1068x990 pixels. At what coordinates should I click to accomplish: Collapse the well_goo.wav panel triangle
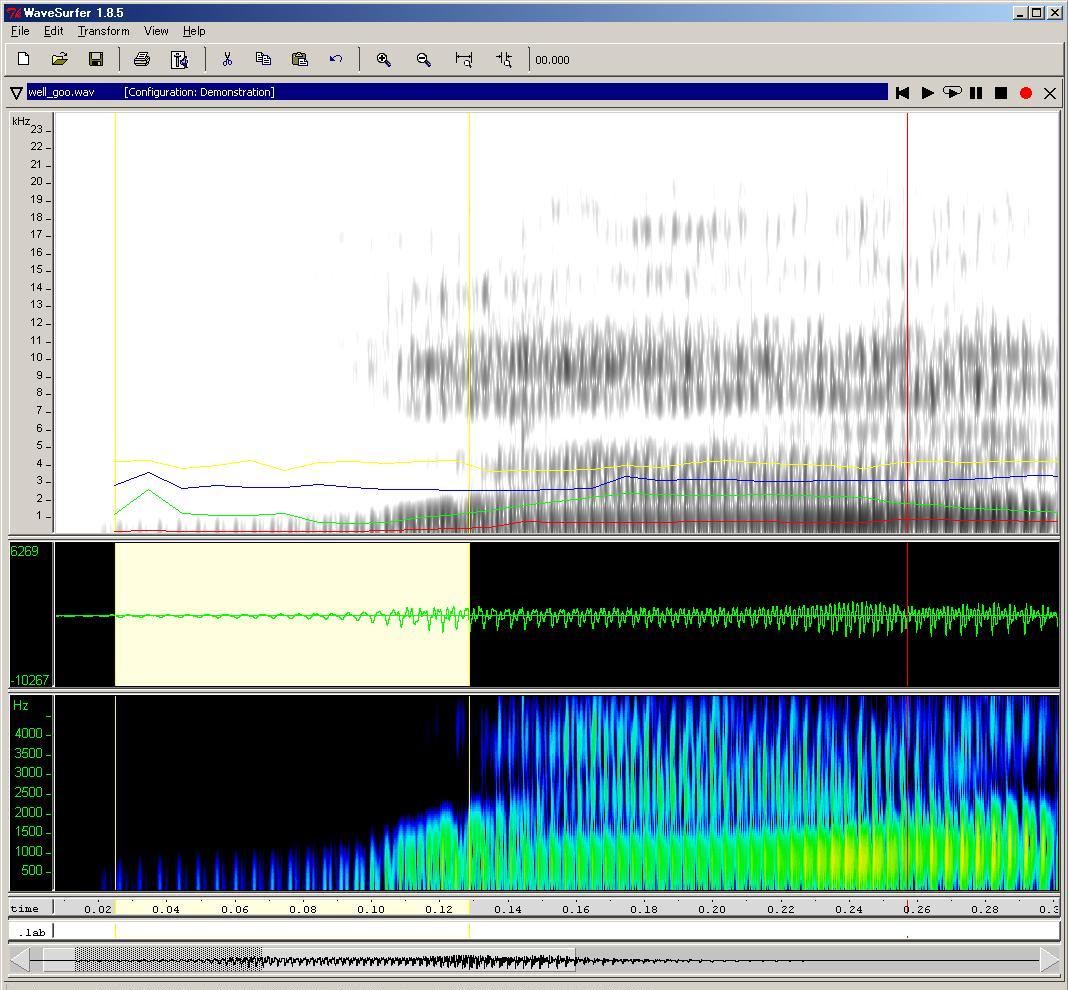click(17, 93)
